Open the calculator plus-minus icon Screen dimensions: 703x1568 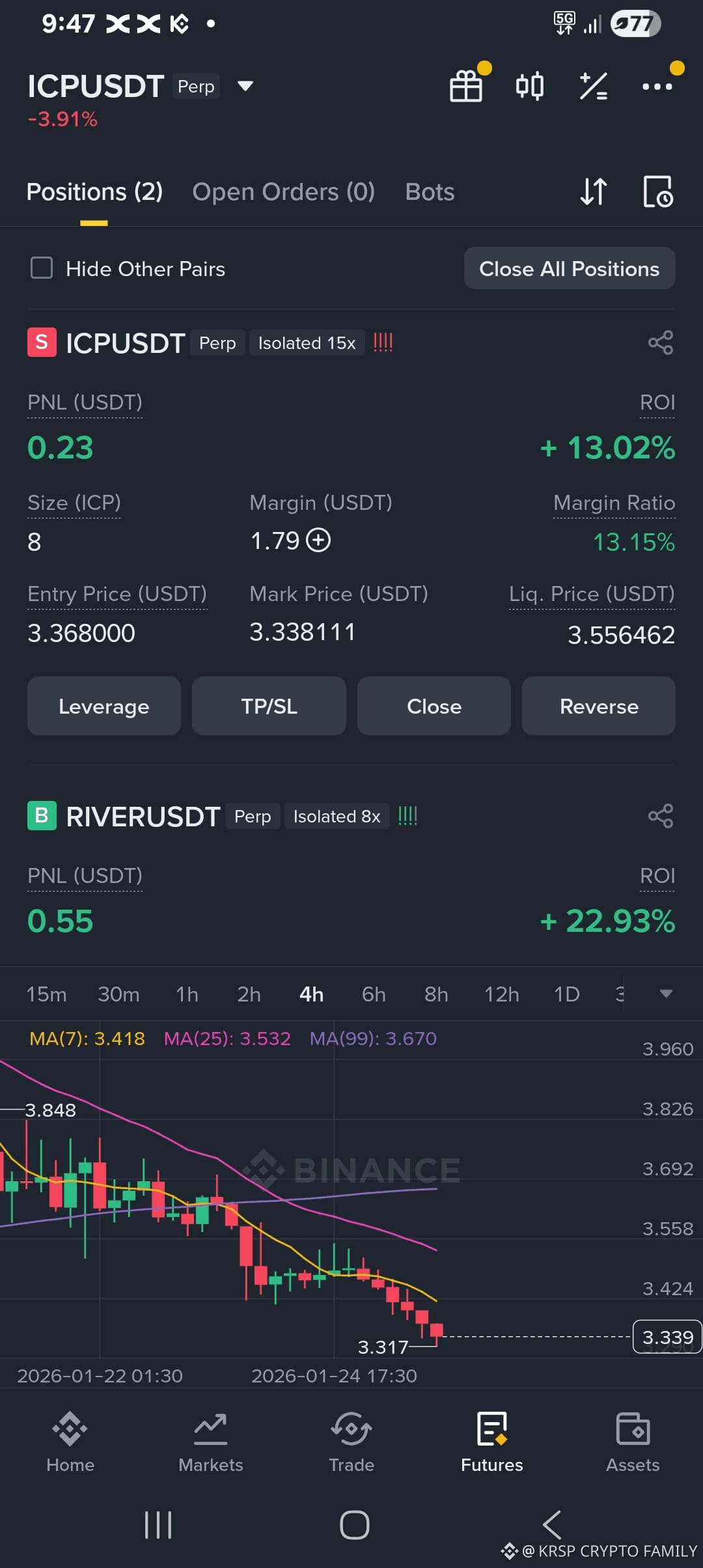[x=594, y=86]
